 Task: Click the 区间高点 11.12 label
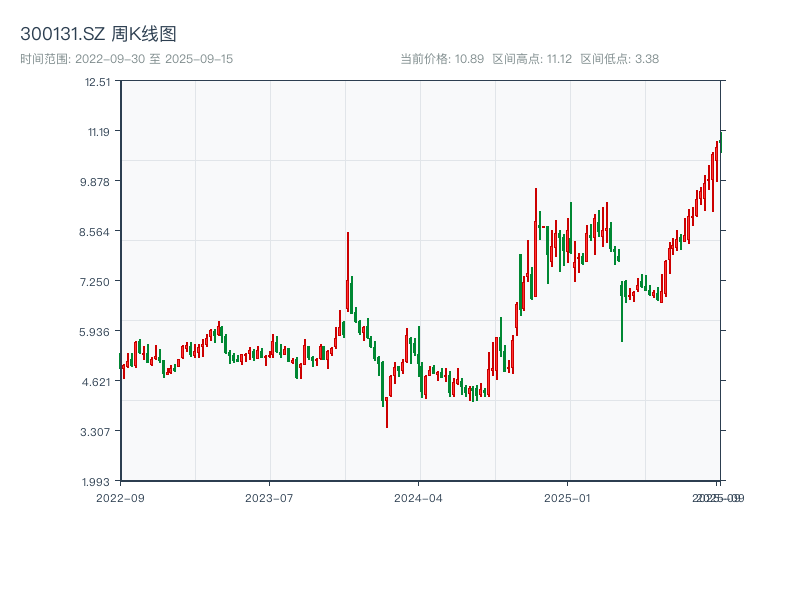click(532, 59)
